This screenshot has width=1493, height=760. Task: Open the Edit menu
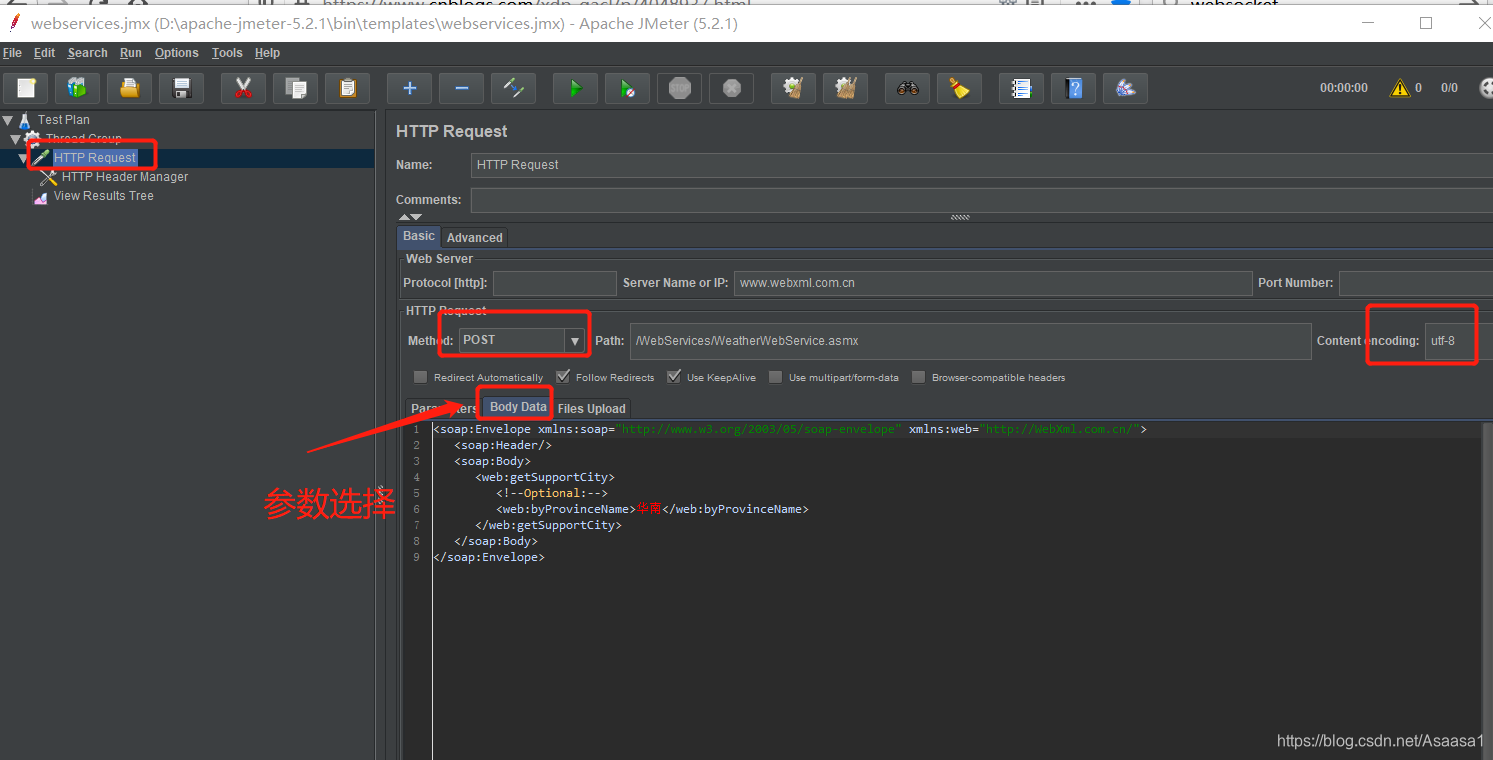[44, 53]
